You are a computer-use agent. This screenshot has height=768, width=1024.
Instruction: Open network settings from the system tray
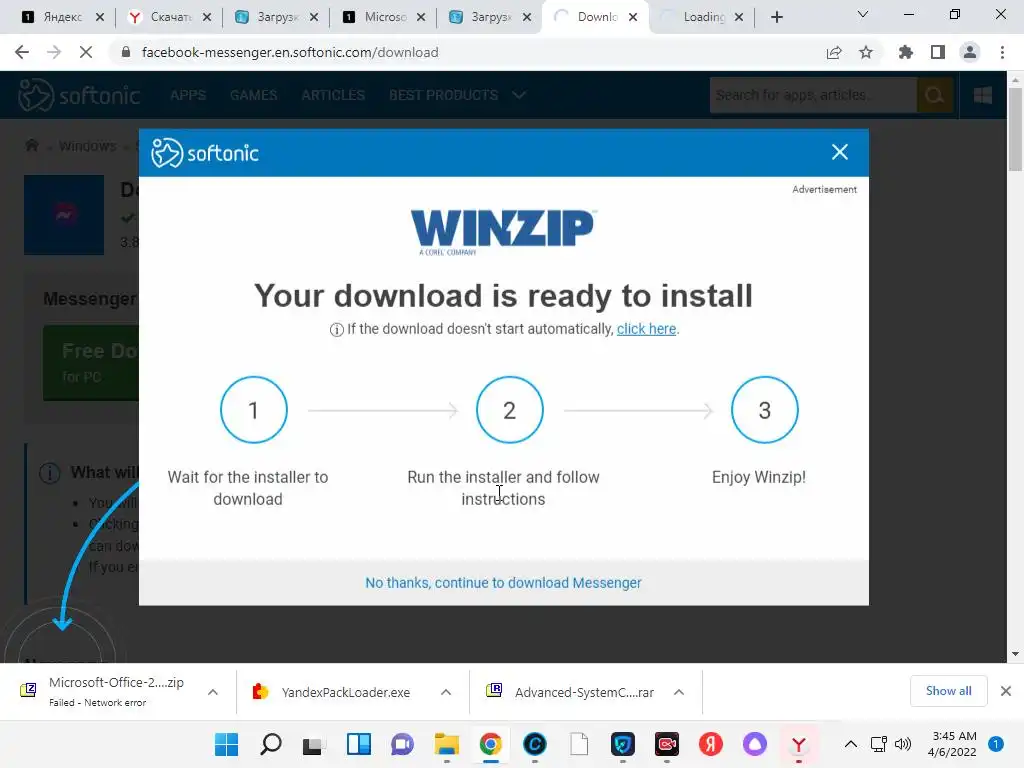pos(879,744)
